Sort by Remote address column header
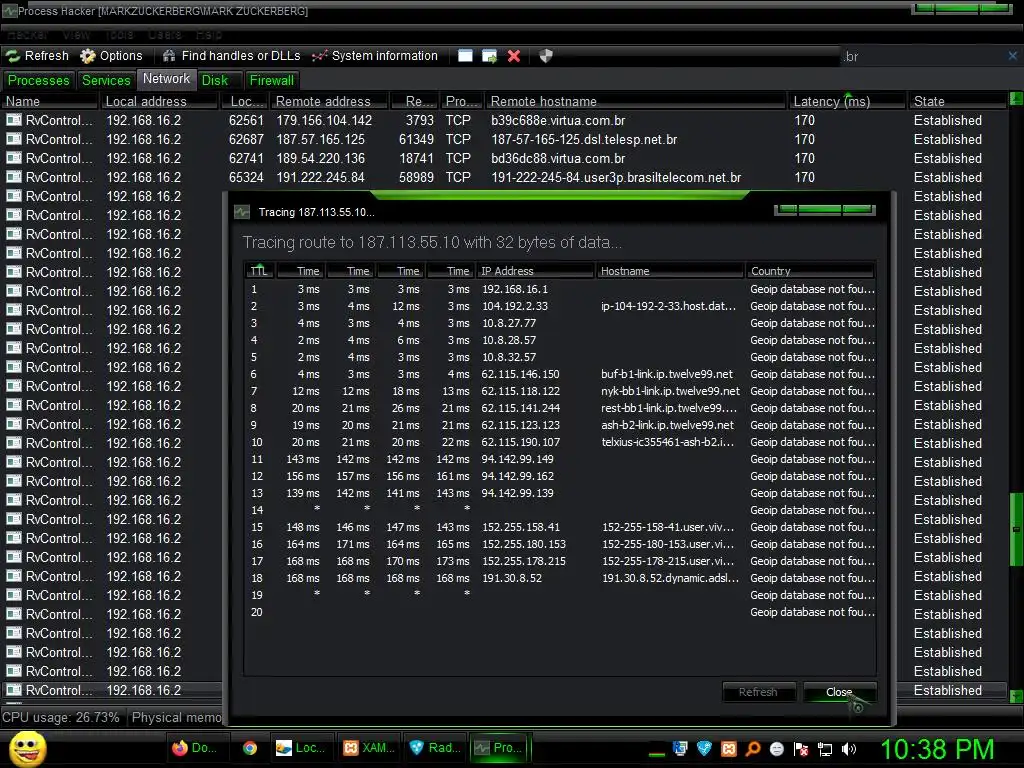1024x768 pixels. (x=330, y=101)
